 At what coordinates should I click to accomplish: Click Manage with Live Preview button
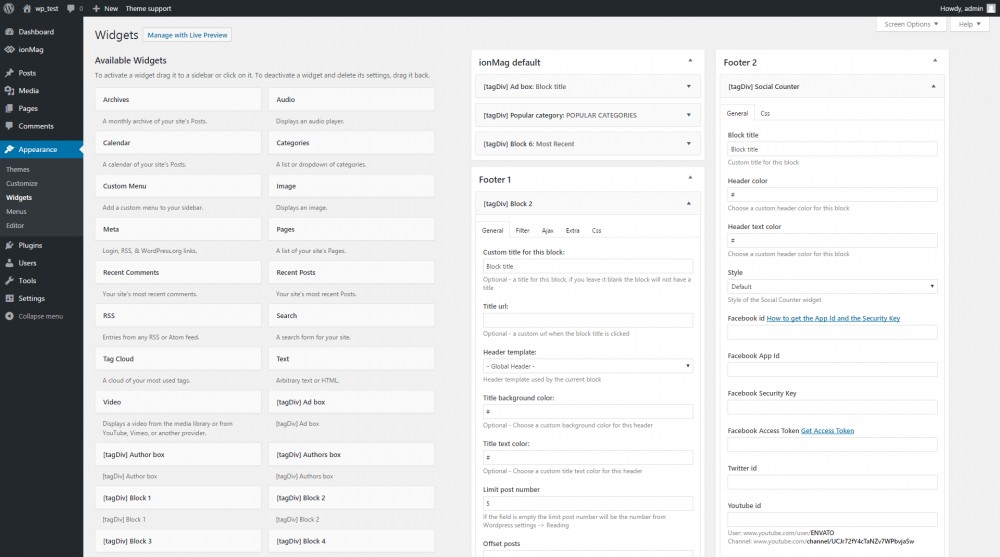point(188,35)
